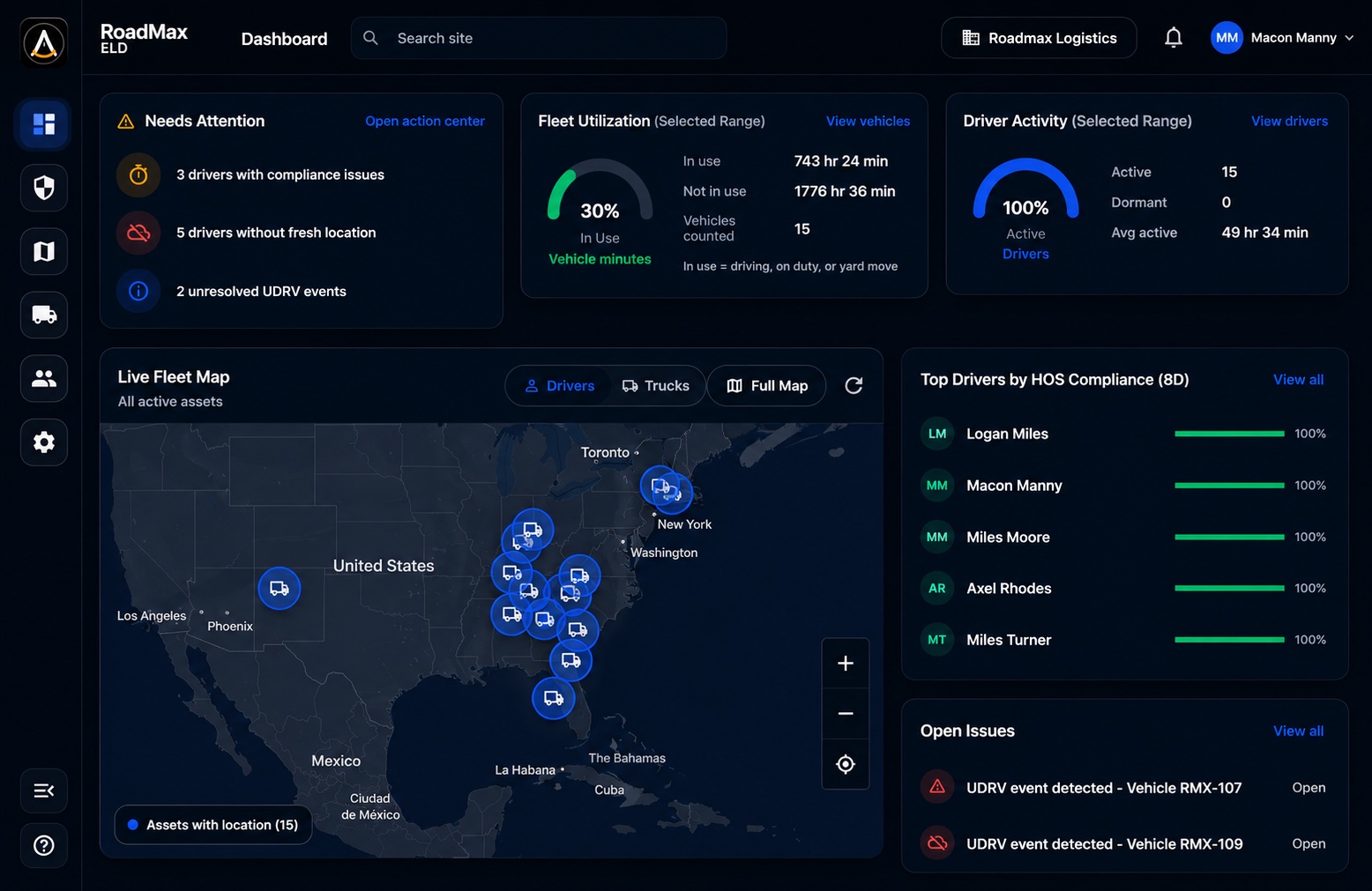Select Axel Rhodes in top drivers list

pos(1009,588)
